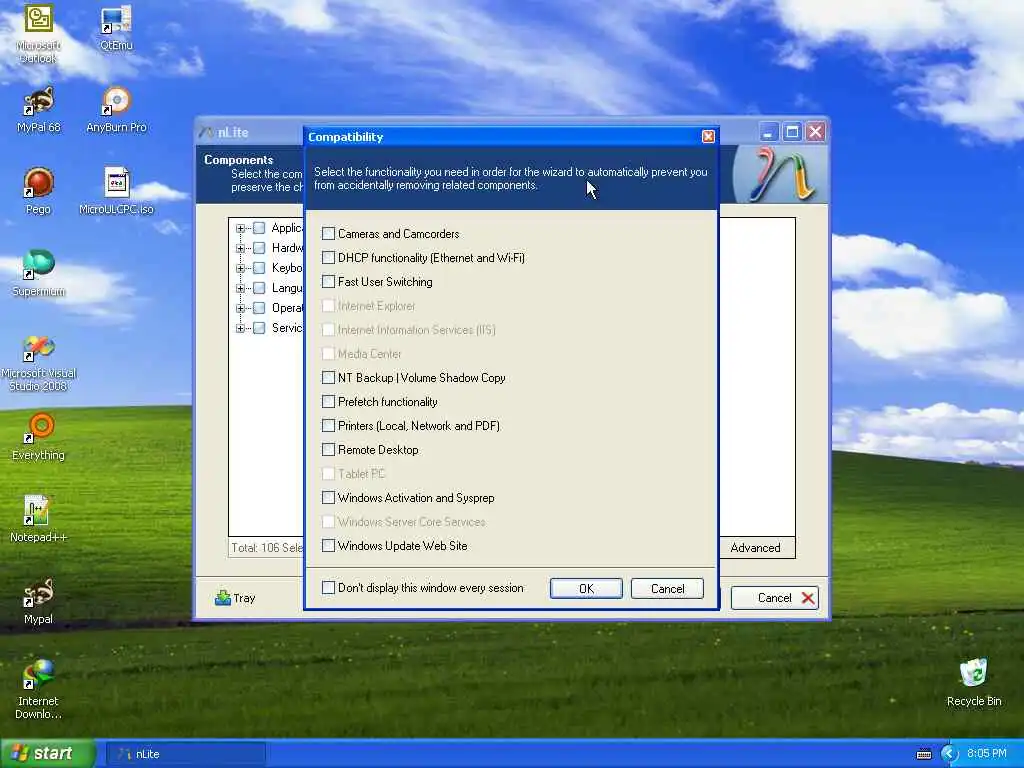Viewport: 1024px width, 768px height.
Task: Check DHCP functionality (Ethernet and Wi-Fi)
Action: (x=328, y=258)
